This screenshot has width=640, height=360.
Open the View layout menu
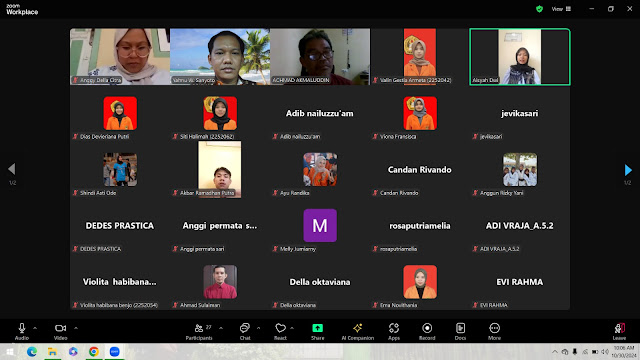click(561, 9)
